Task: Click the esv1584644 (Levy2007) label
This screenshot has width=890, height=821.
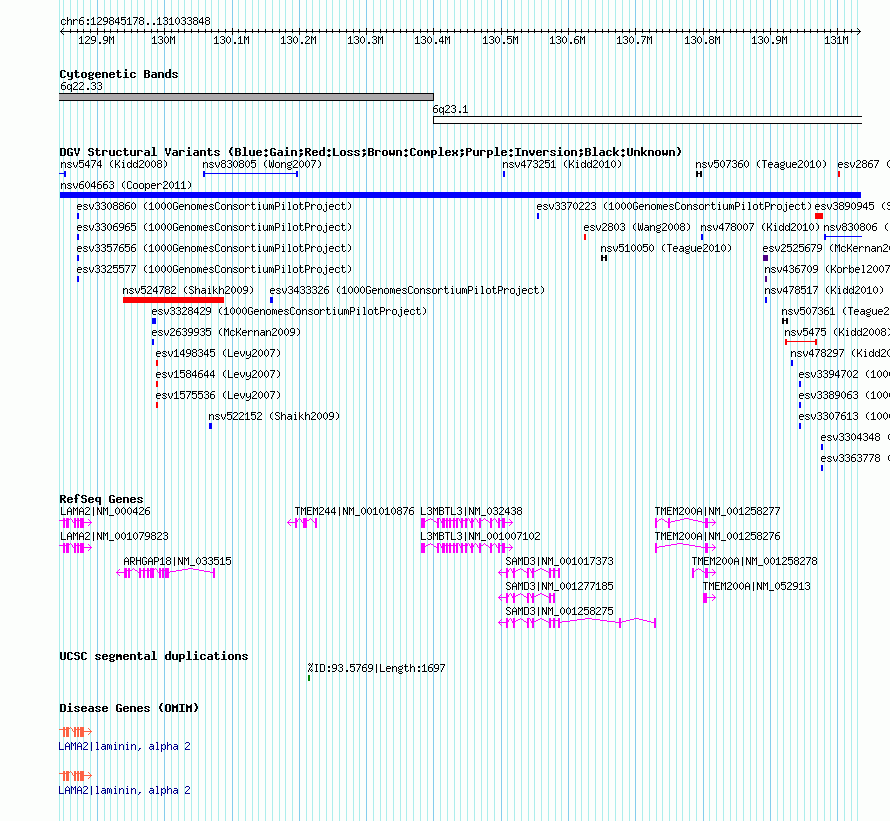Action: (218, 374)
